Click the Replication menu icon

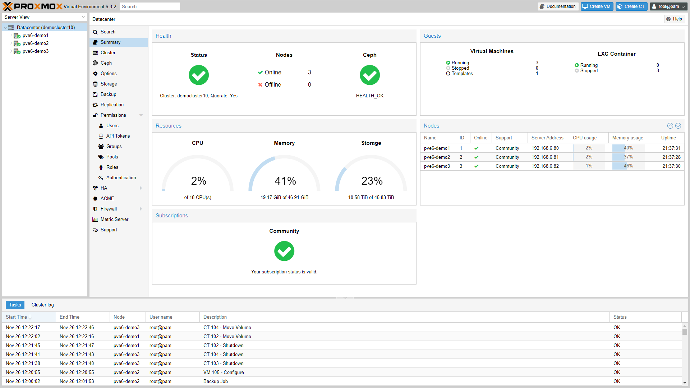tap(95, 105)
